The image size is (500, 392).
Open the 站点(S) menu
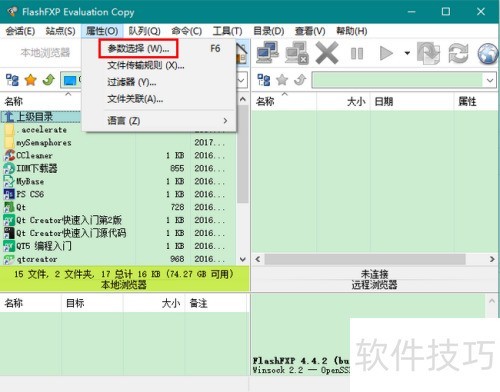[60, 31]
